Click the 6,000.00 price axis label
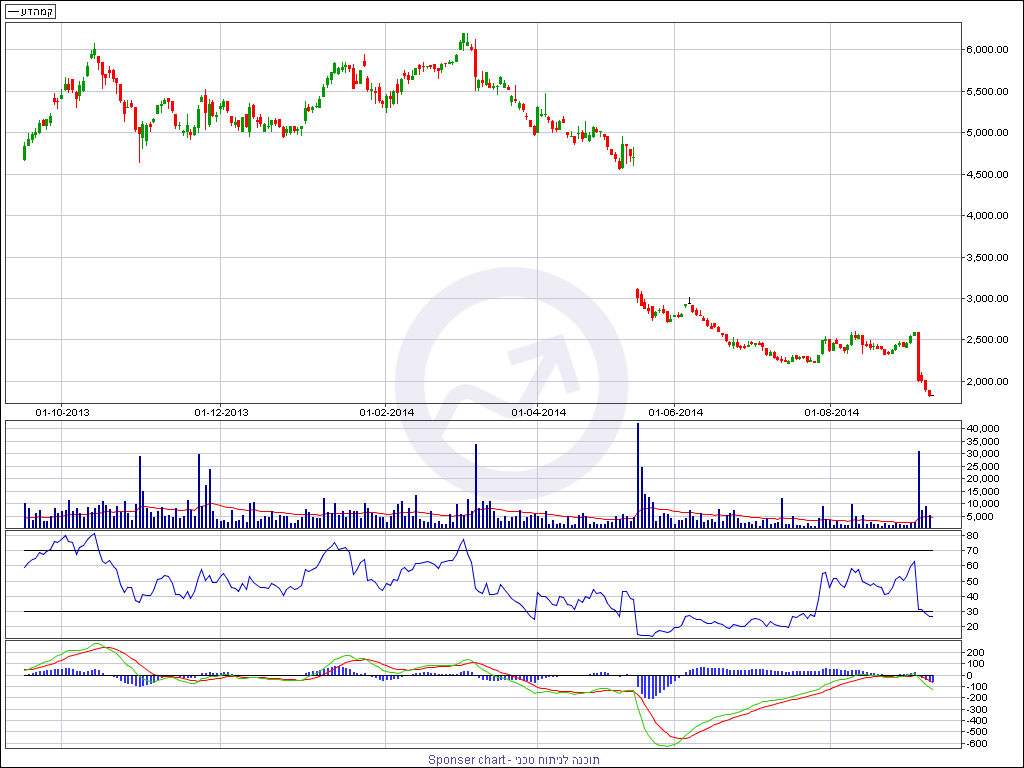The height and width of the screenshot is (768, 1024). (x=987, y=50)
